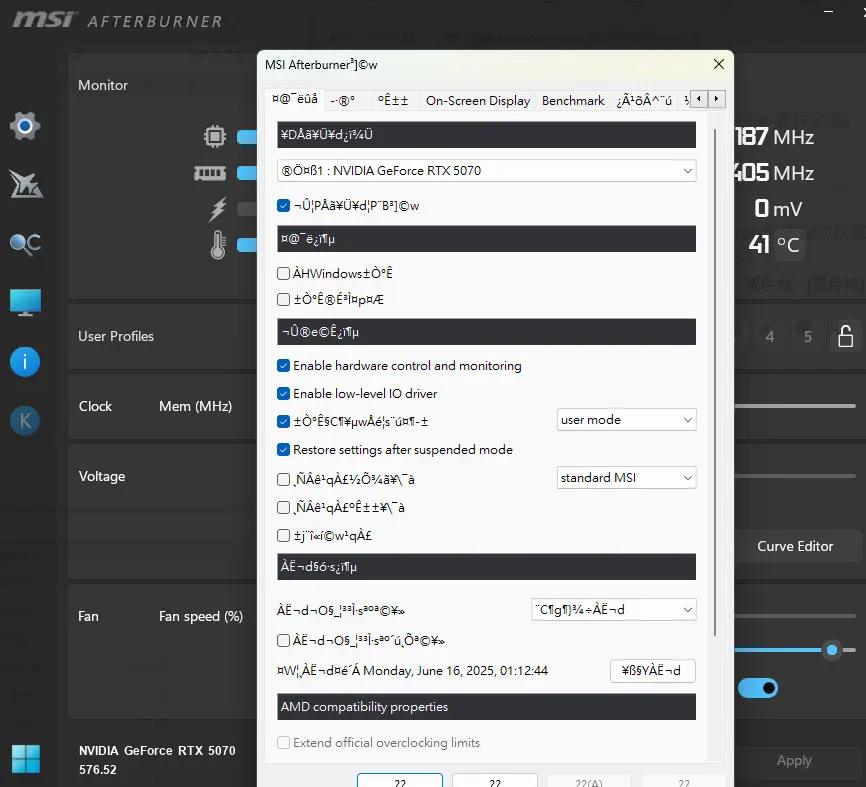Click the Windows logo icon in sidebar
This screenshot has height=787, width=866.
[x=25, y=759]
